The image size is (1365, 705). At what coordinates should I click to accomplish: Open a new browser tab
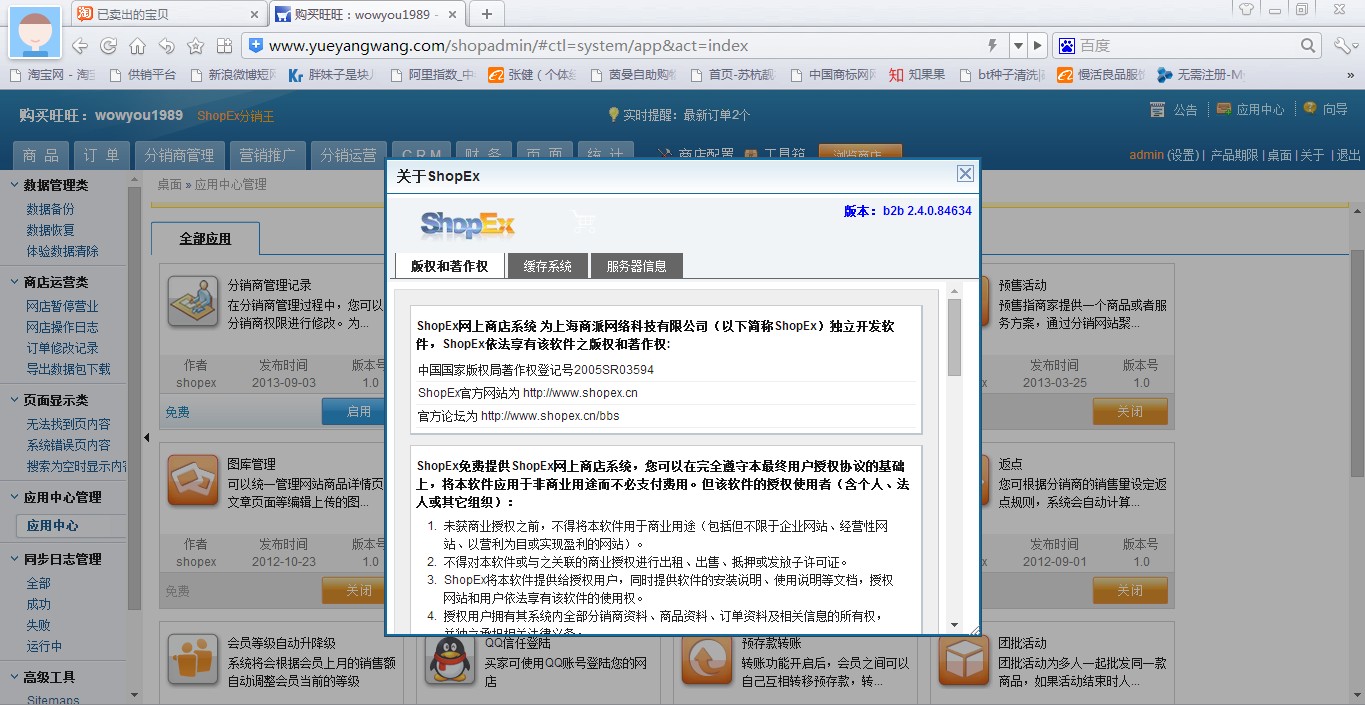click(x=487, y=14)
